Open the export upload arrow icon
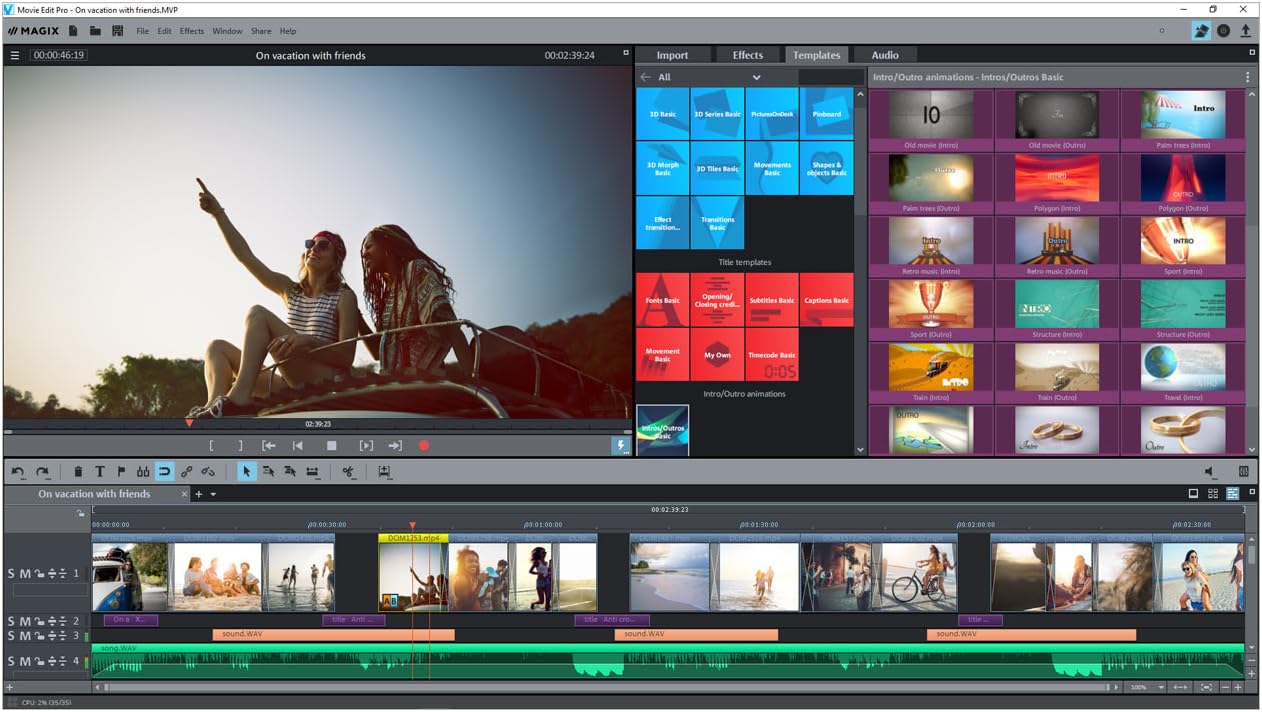Viewport: 1262px width, 712px height. point(1245,31)
